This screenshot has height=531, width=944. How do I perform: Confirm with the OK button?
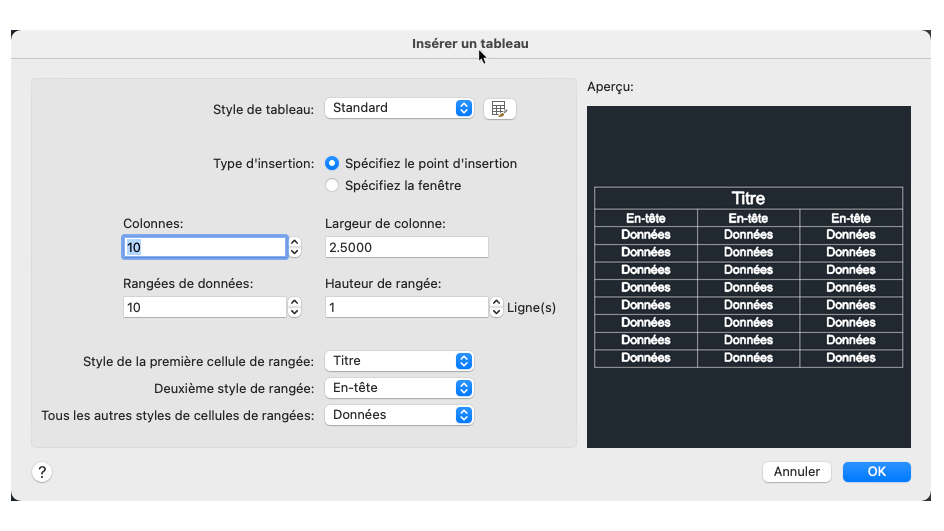pyautogui.click(x=876, y=472)
